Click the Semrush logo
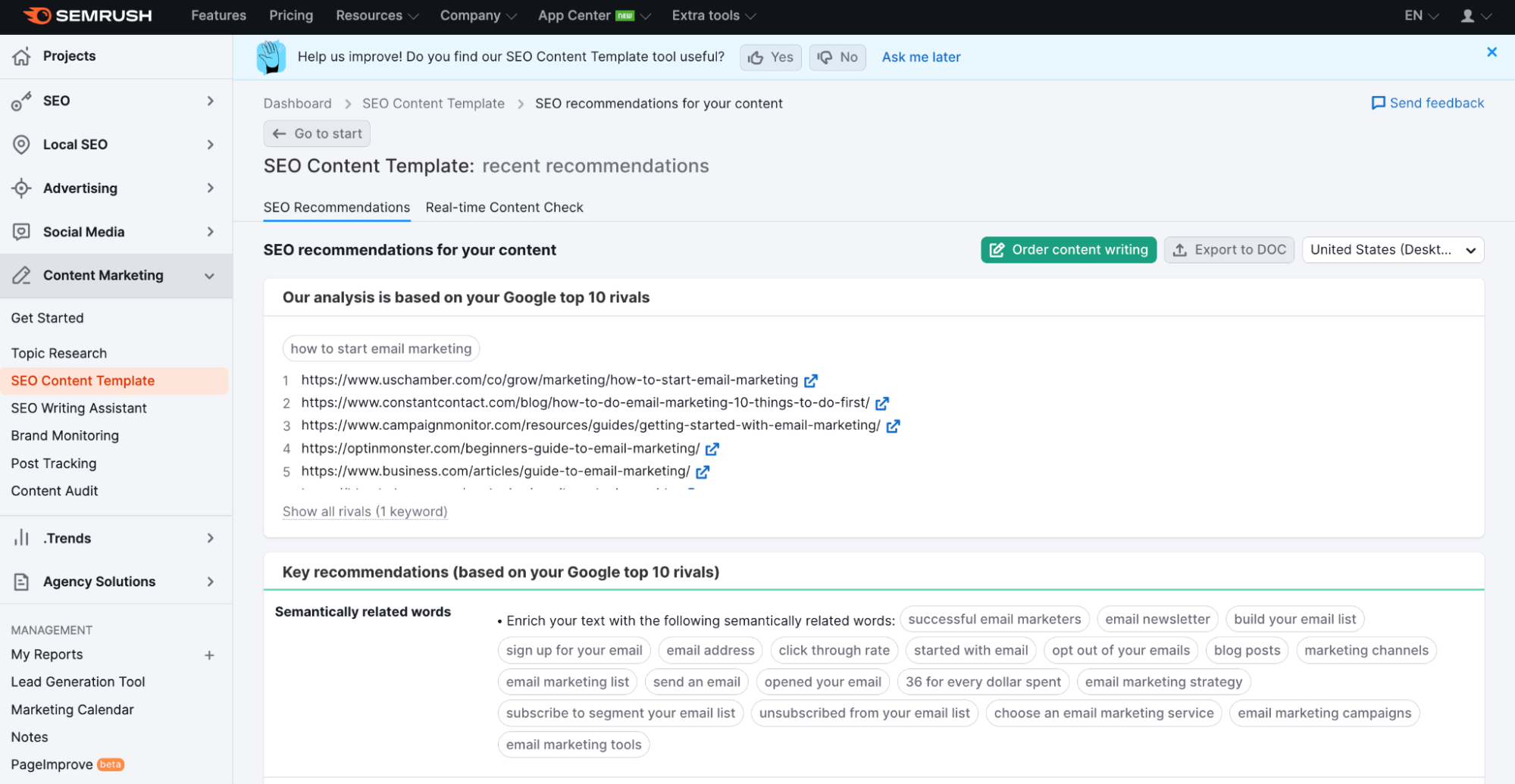 (x=87, y=16)
